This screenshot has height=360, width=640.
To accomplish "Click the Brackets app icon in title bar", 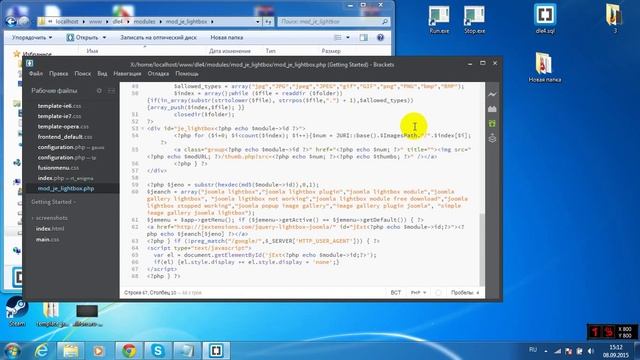I will click(x=30, y=63).
